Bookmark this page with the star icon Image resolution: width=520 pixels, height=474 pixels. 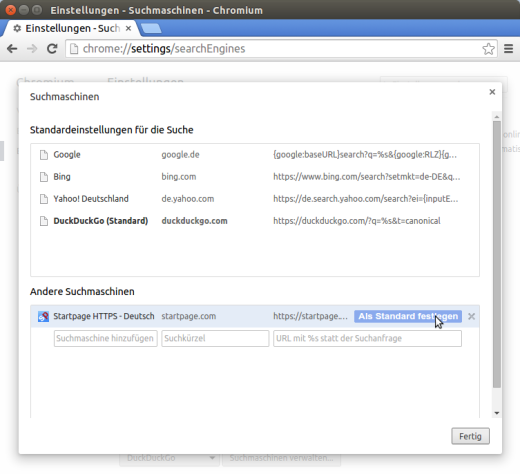point(488,49)
